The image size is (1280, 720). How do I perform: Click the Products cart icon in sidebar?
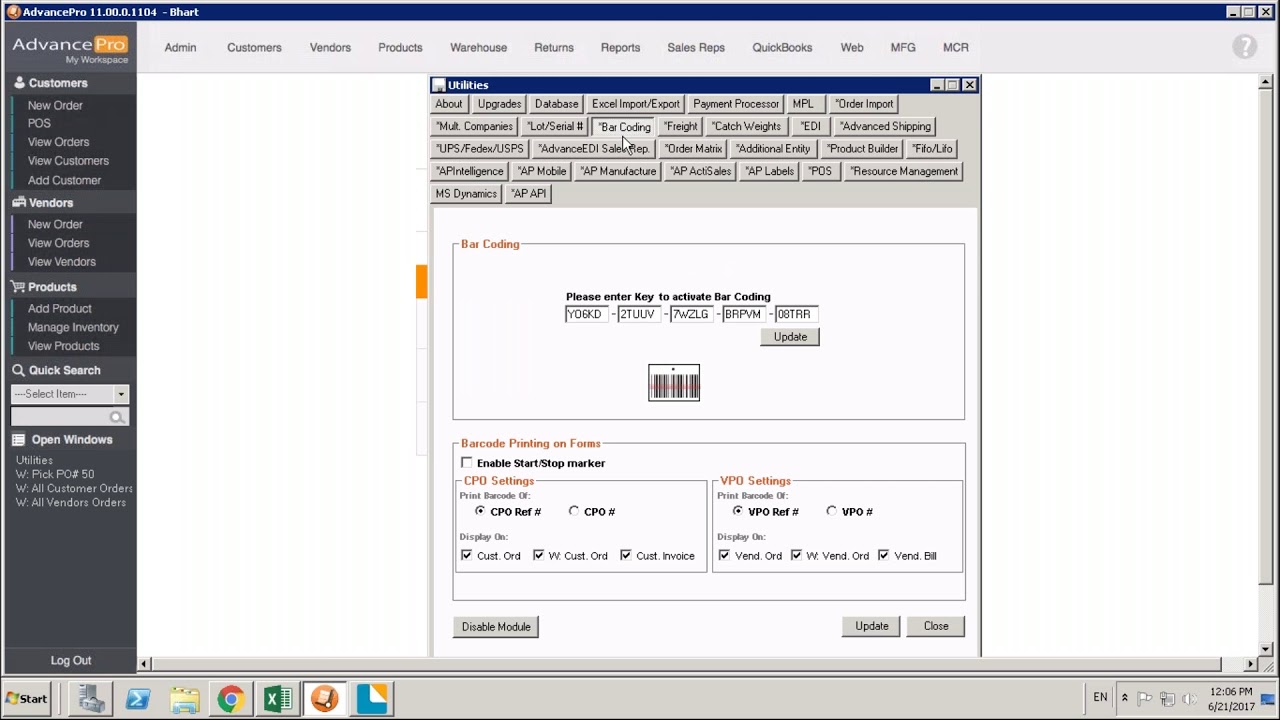18,287
